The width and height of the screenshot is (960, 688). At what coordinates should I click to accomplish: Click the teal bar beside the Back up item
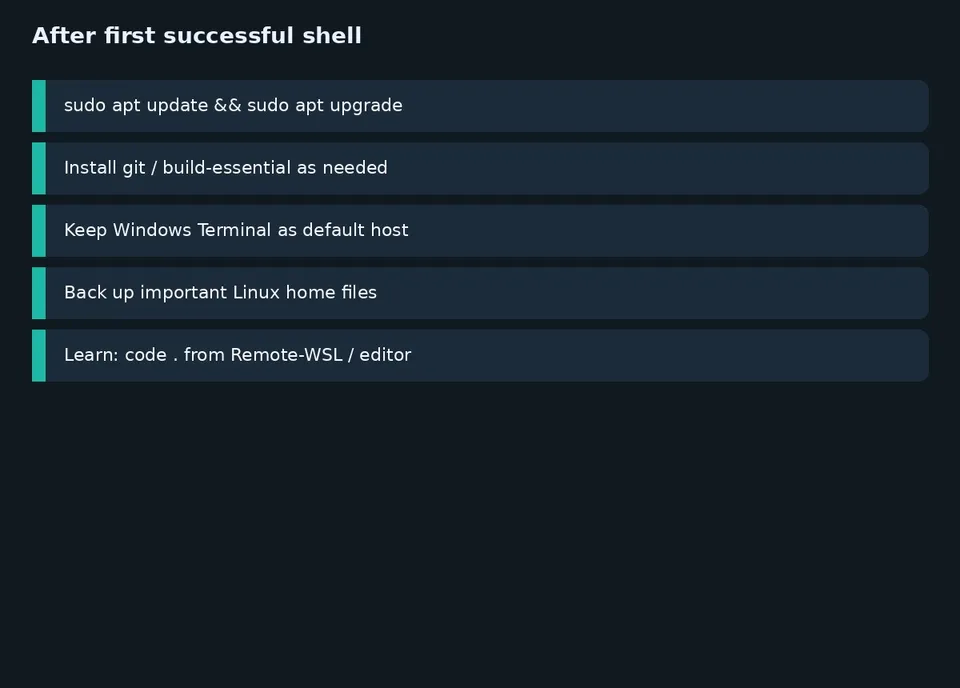point(39,293)
